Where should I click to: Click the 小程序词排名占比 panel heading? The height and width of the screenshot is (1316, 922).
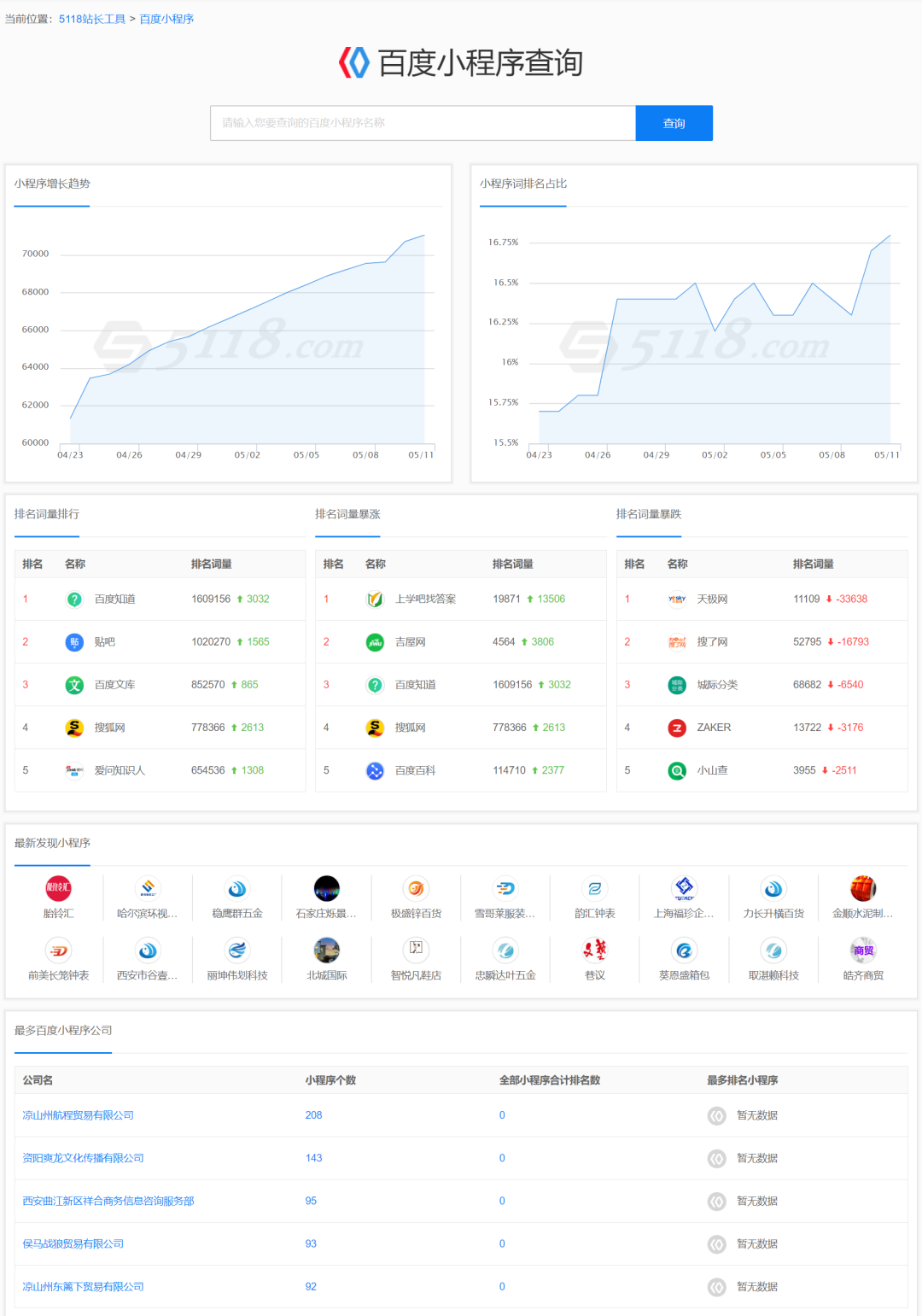click(523, 184)
